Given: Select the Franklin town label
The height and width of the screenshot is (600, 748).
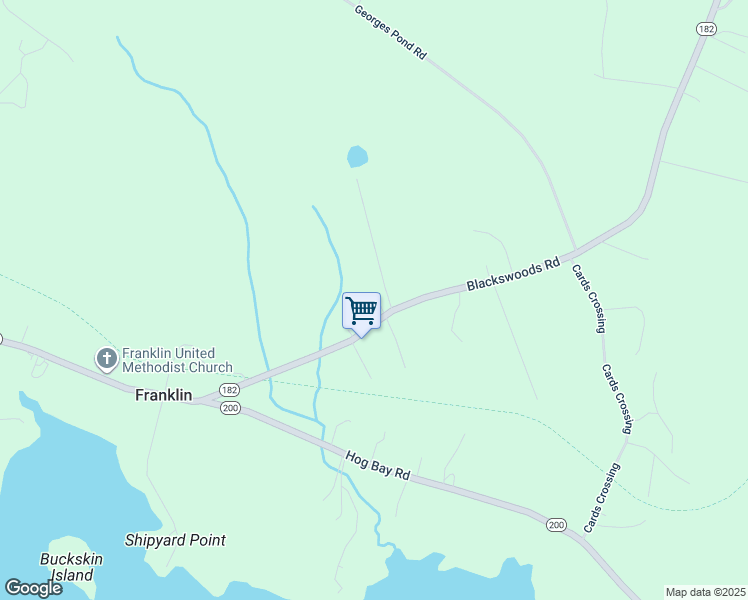Looking at the screenshot, I should point(164,395).
